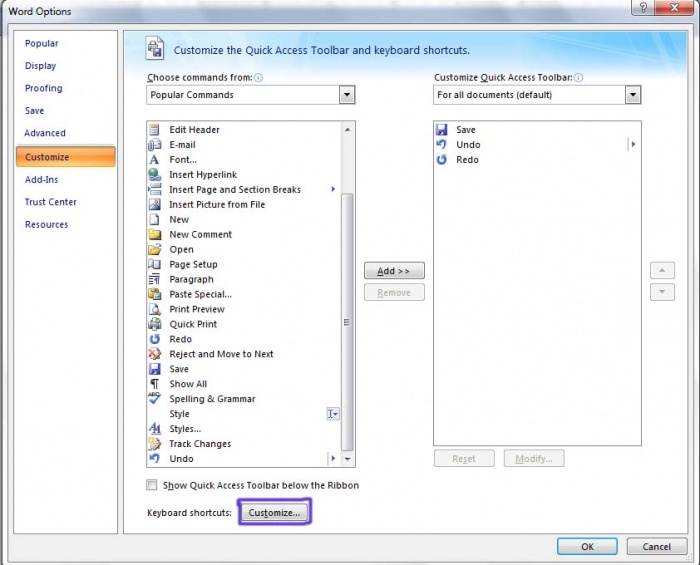Click the commands list scroll down arrow
The image size is (700, 565).
pos(347,459)
